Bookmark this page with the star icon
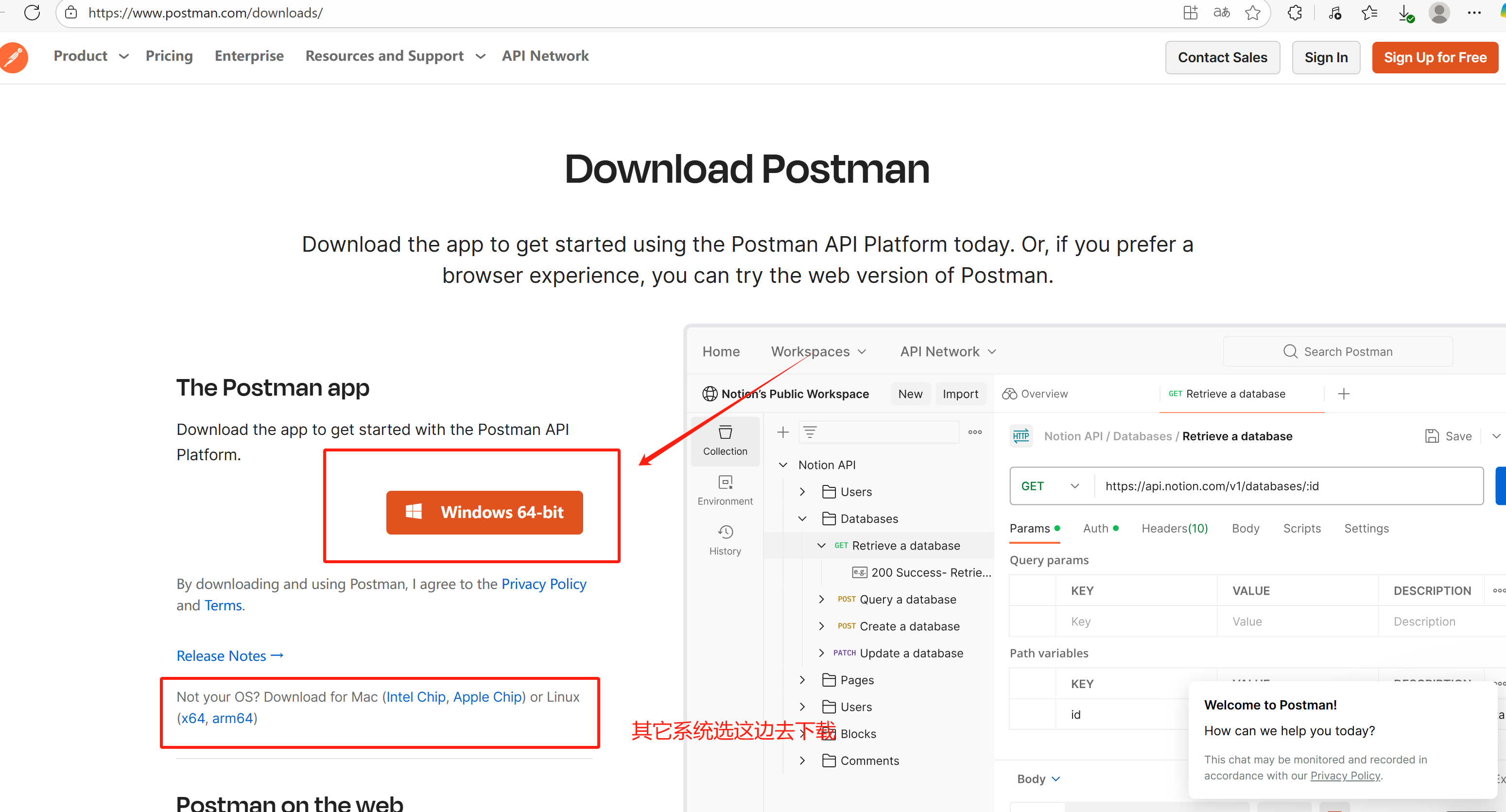1506x812 pixels. (1252, 12)
